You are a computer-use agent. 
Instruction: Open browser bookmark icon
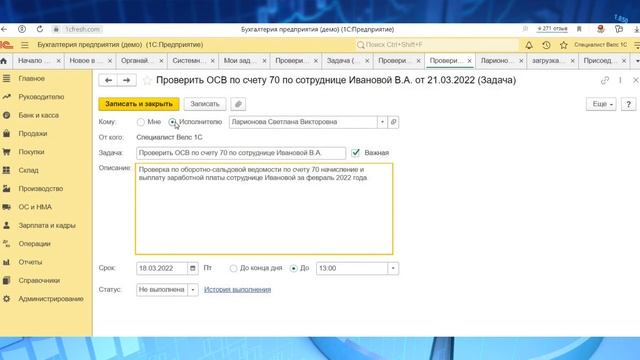[579, 29]
